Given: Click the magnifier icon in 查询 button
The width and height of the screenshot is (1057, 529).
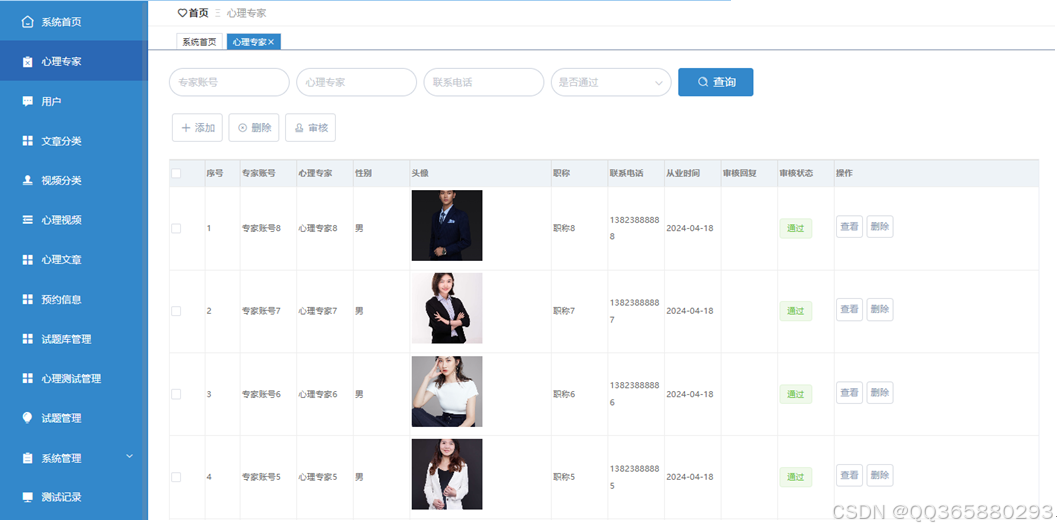Looking at the screenshot, I should pyautogui.click(x=702, y=82).
